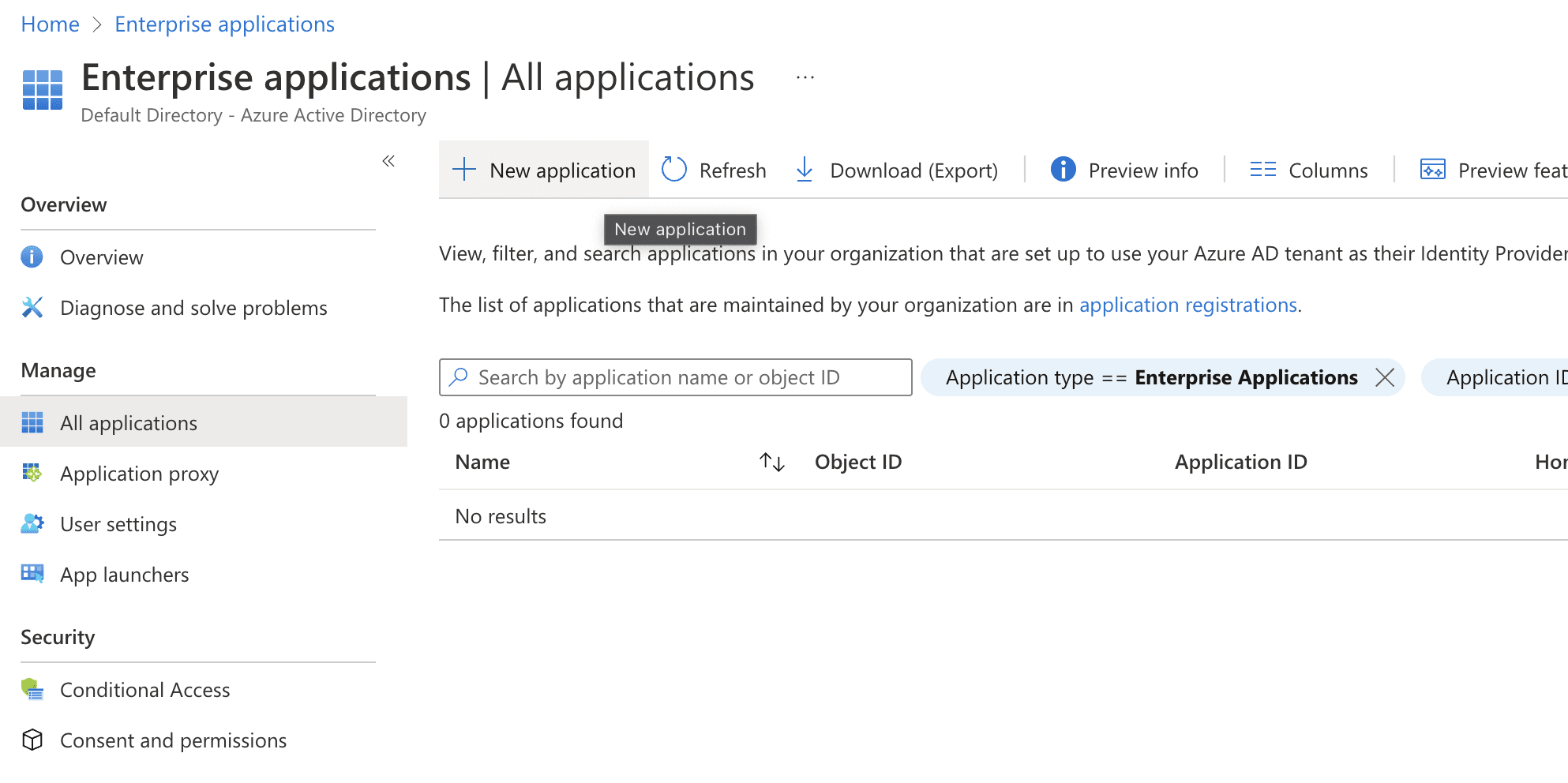1568x783 pixels.
Task: Click the New application icon
Action: (463, 170)
